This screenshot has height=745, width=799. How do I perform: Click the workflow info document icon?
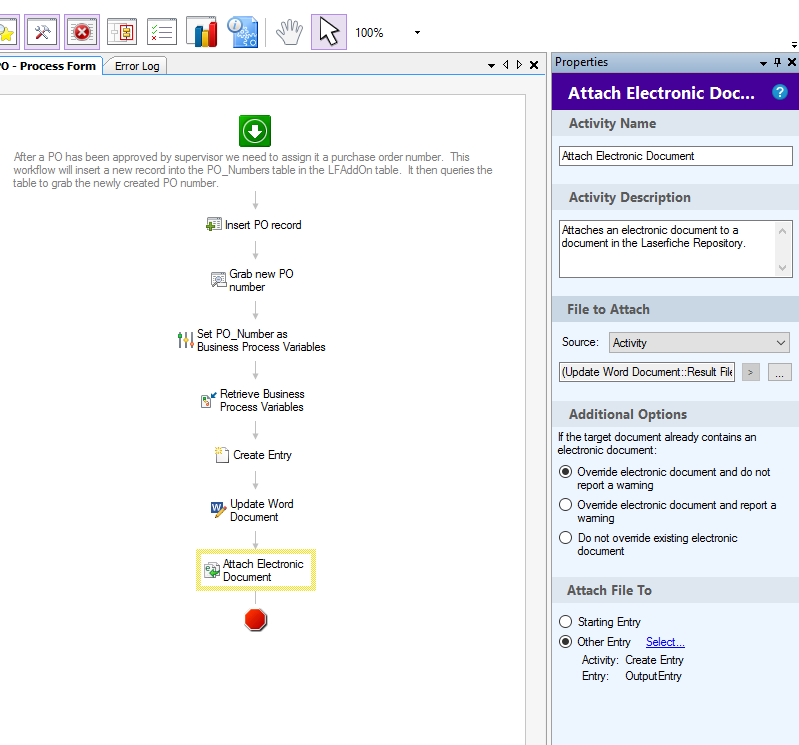[243, 33]
